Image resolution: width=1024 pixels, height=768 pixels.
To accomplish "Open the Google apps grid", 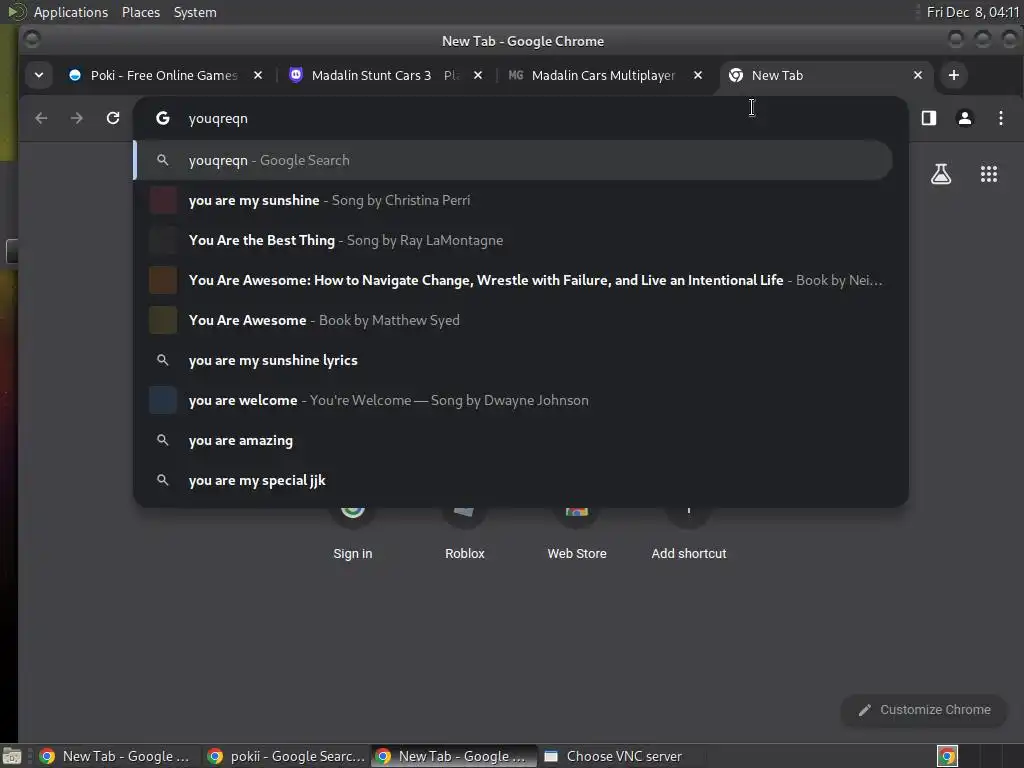I will (x=989, y=174).
